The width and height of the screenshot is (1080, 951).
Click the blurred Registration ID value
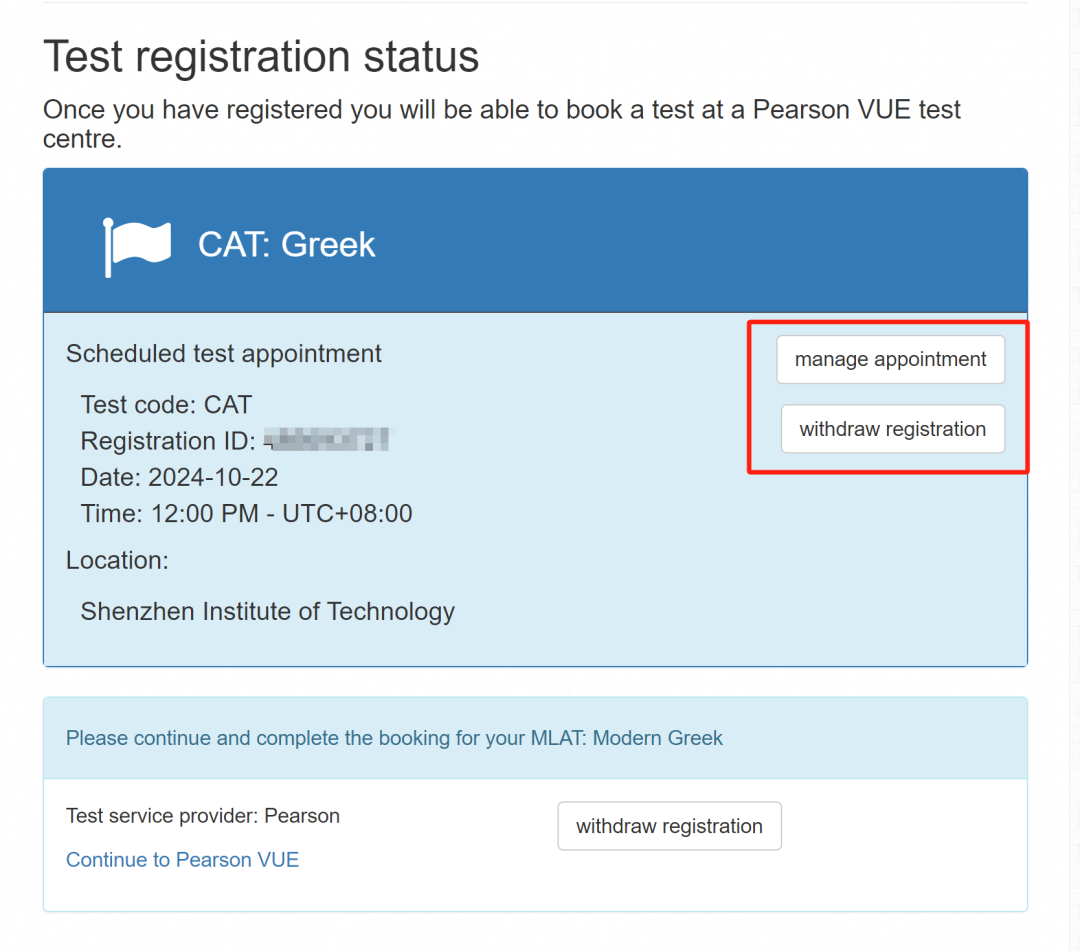[x=329, y=441]
